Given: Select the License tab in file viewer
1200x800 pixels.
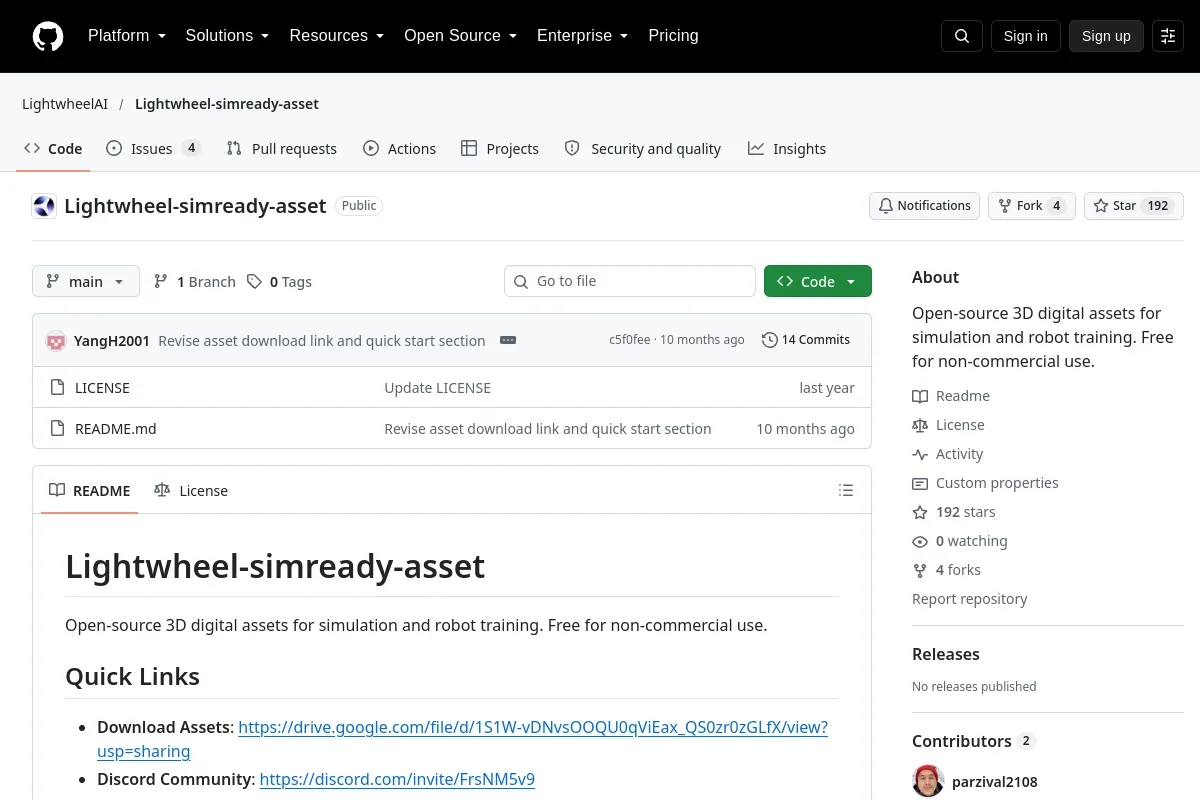Looking at the screenshot, I should (x=191, y=490).
